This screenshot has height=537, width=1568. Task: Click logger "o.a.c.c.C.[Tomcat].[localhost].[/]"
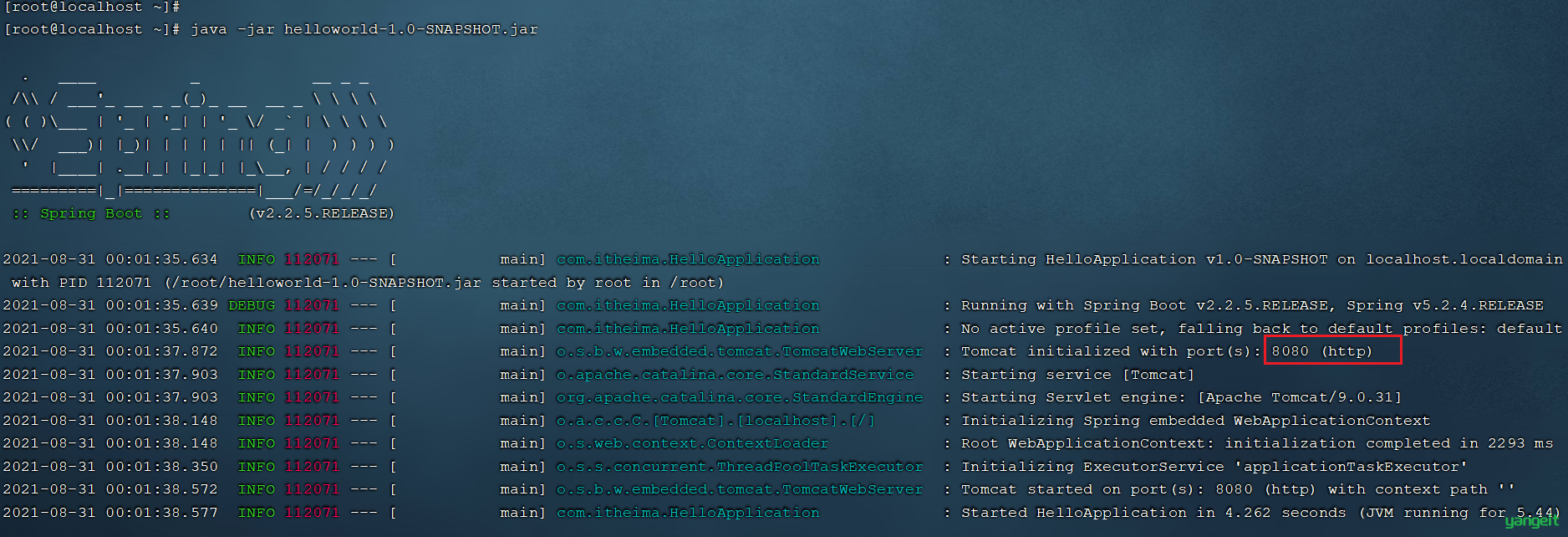tap(716, 421)
